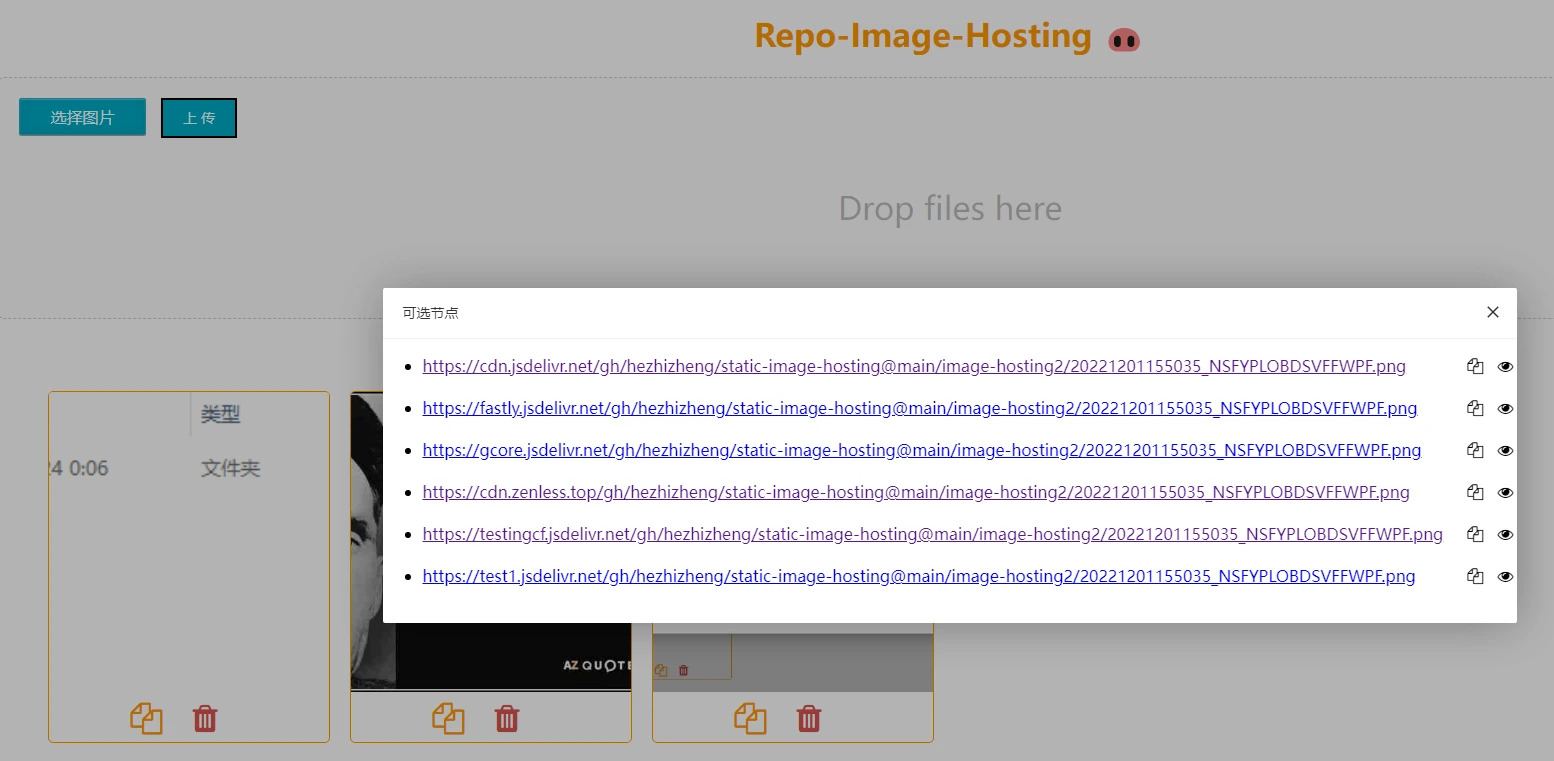Preview the test1.jsdelivr.net image via eye icon
Screen dimensions: 1554x761
[1505, 576]
